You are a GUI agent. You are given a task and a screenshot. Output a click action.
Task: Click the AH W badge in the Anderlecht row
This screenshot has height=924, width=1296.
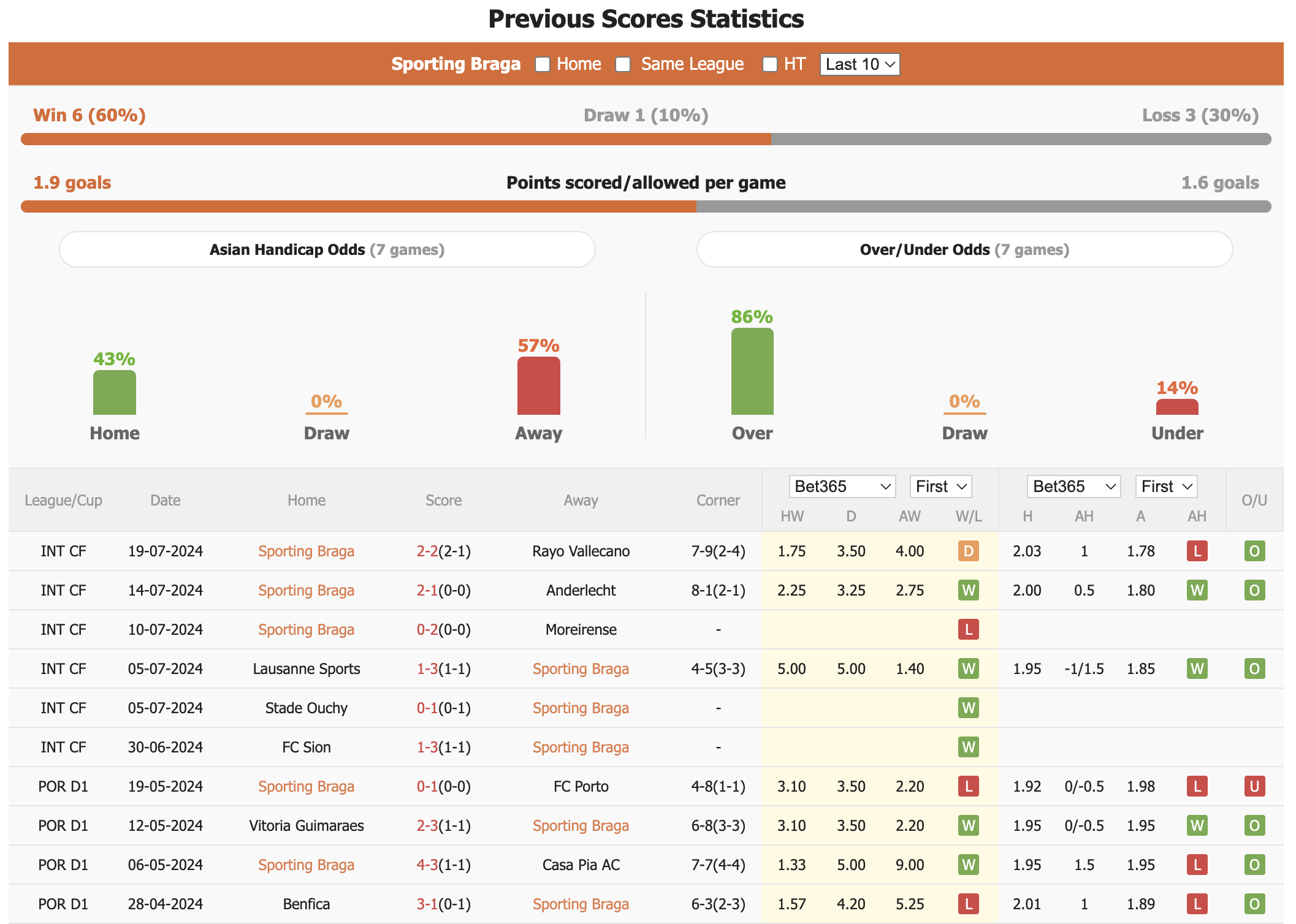point(1197,590)
